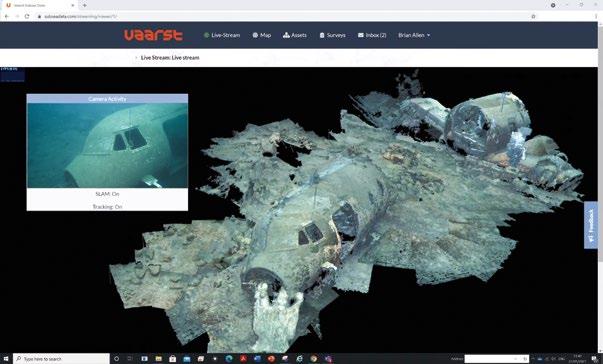Go forward in the browser

17,17
